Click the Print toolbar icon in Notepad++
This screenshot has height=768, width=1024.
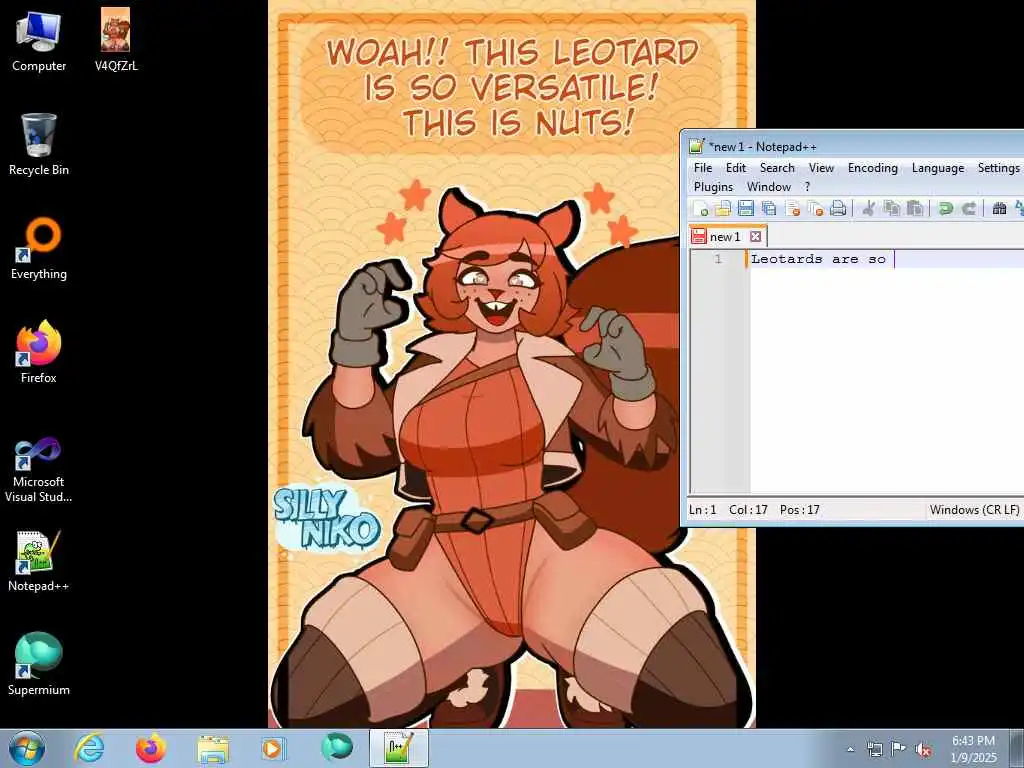(839, 208)
